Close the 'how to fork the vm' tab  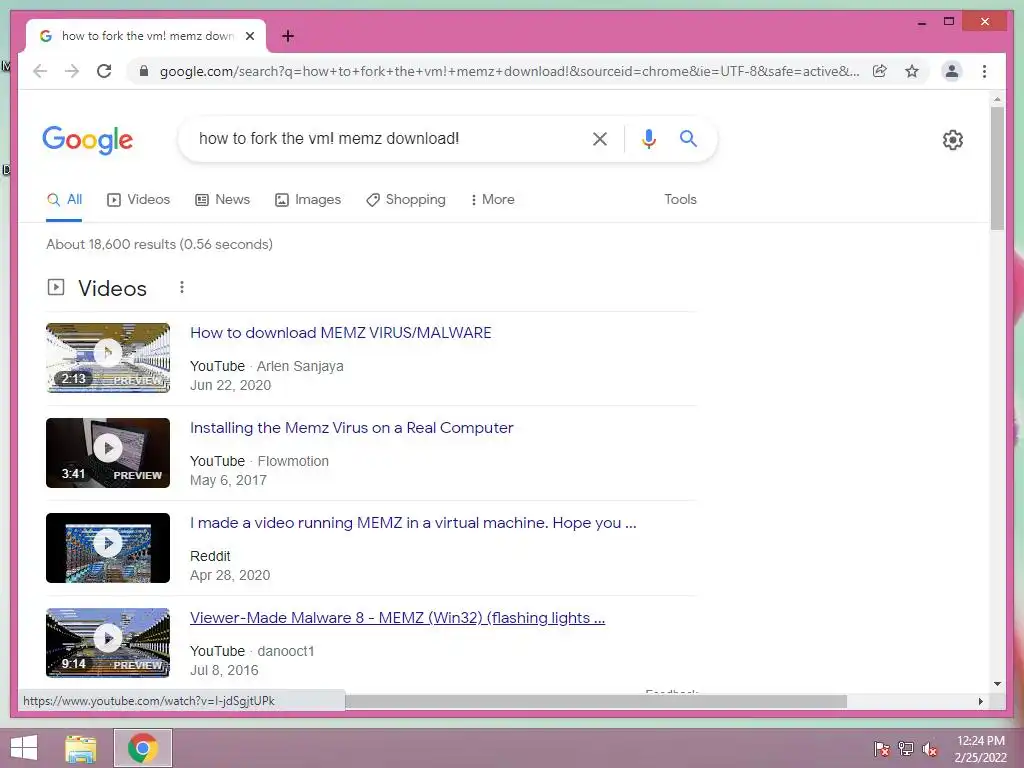pyautogui.click(x=249, y=36)
